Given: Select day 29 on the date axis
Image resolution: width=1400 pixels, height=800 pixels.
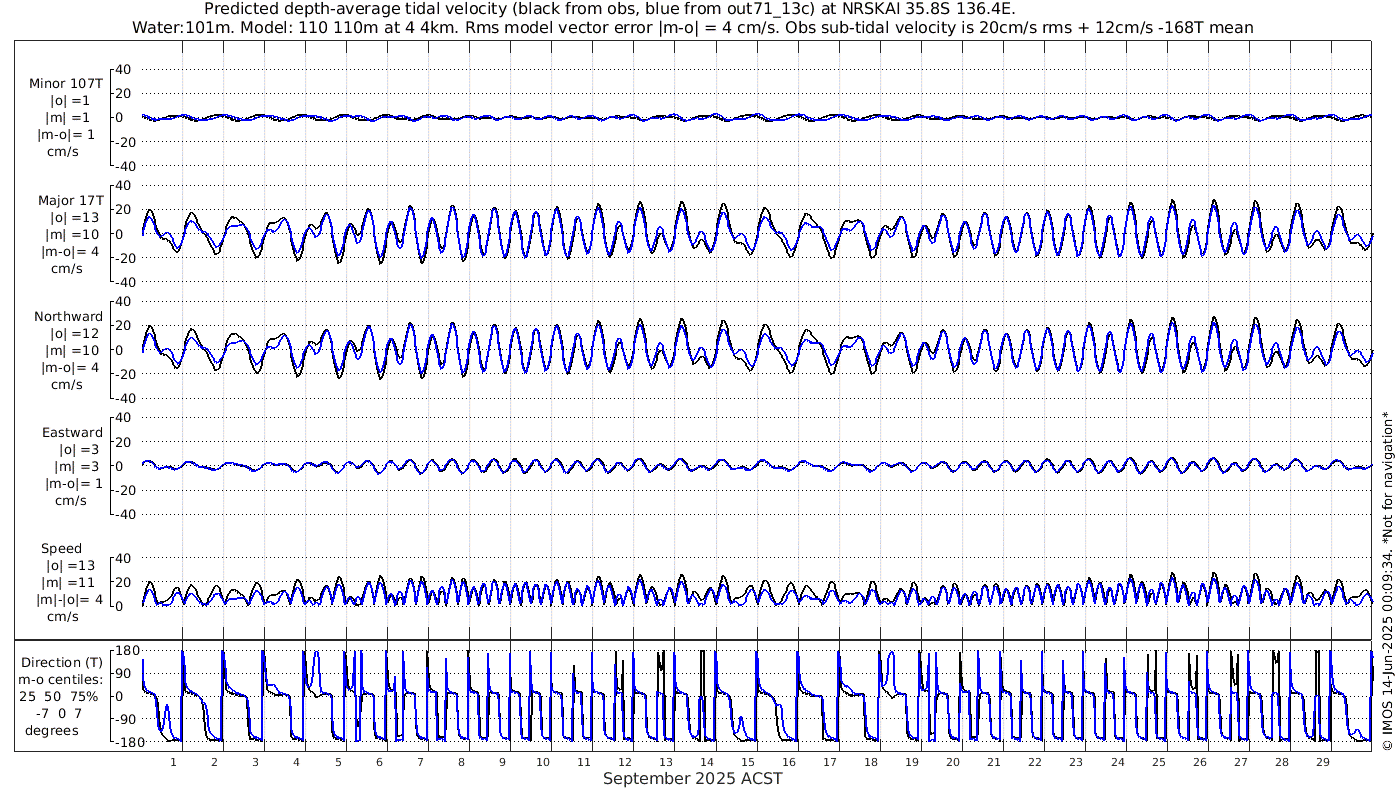Looking at the screenshot, I should [1322, 762].
